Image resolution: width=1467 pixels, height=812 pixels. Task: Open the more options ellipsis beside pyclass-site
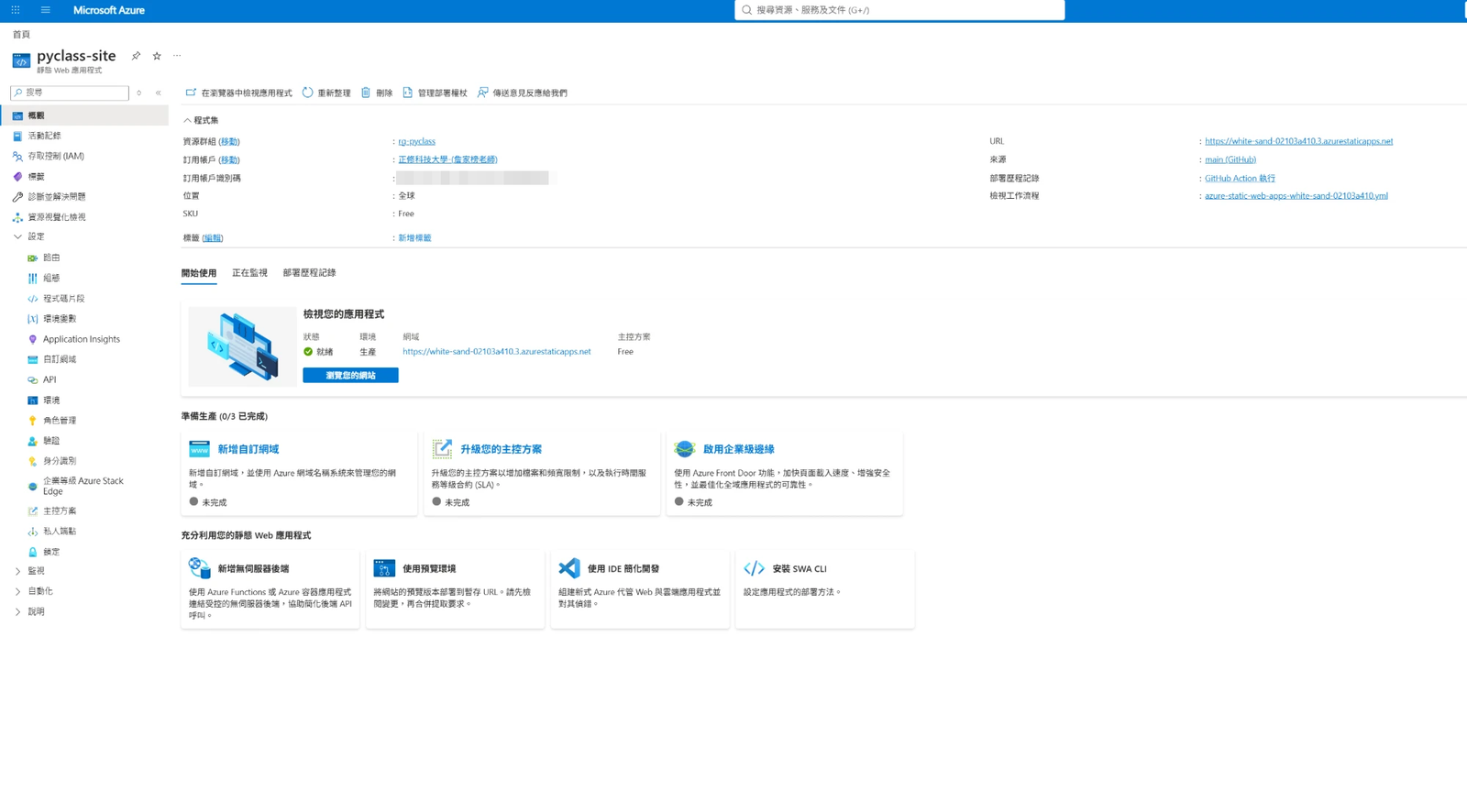177,56
